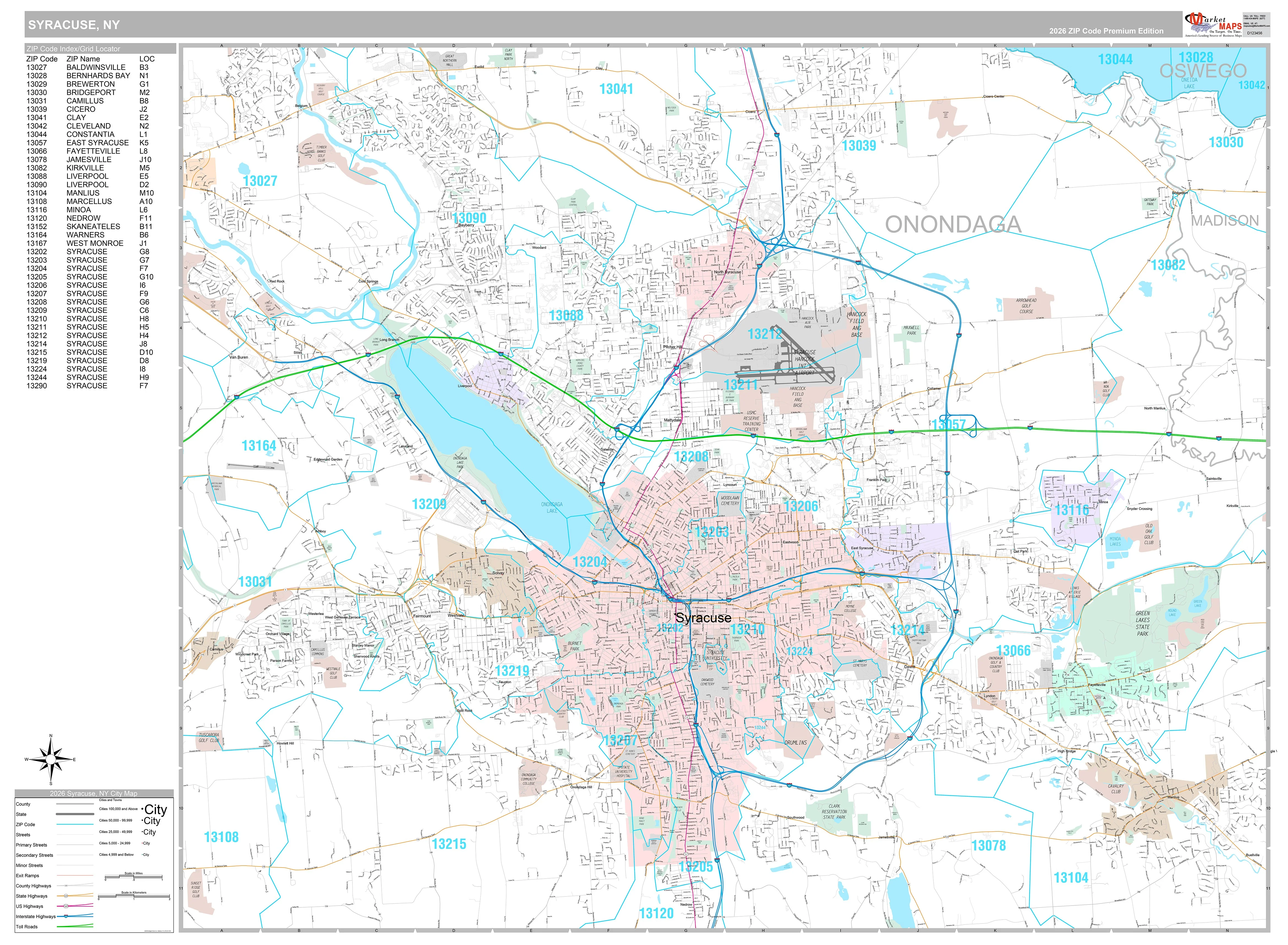Image resolution: width=1288 pixels, height=945 pixels.
Task: Select the 13057 East Syracuse index row
Action: pos(90,143)
